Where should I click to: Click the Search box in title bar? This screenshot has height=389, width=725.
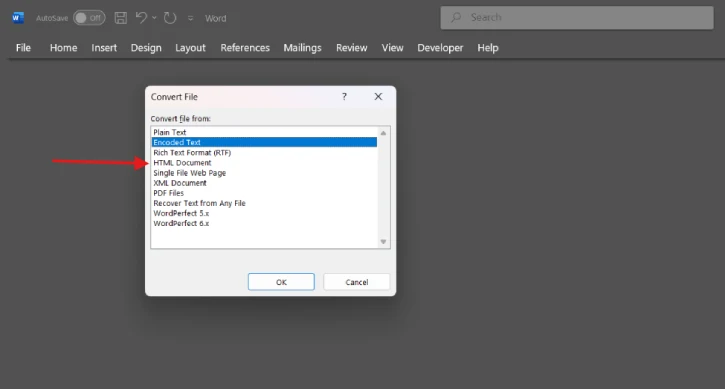click(x=577, y=18)
